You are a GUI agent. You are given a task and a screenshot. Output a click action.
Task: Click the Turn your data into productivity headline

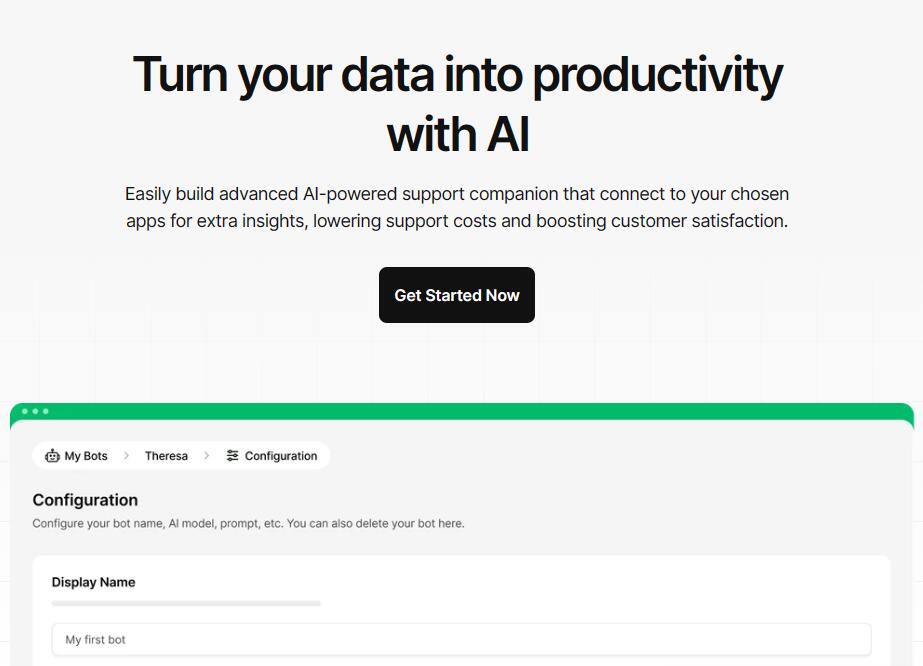[457, 75]
